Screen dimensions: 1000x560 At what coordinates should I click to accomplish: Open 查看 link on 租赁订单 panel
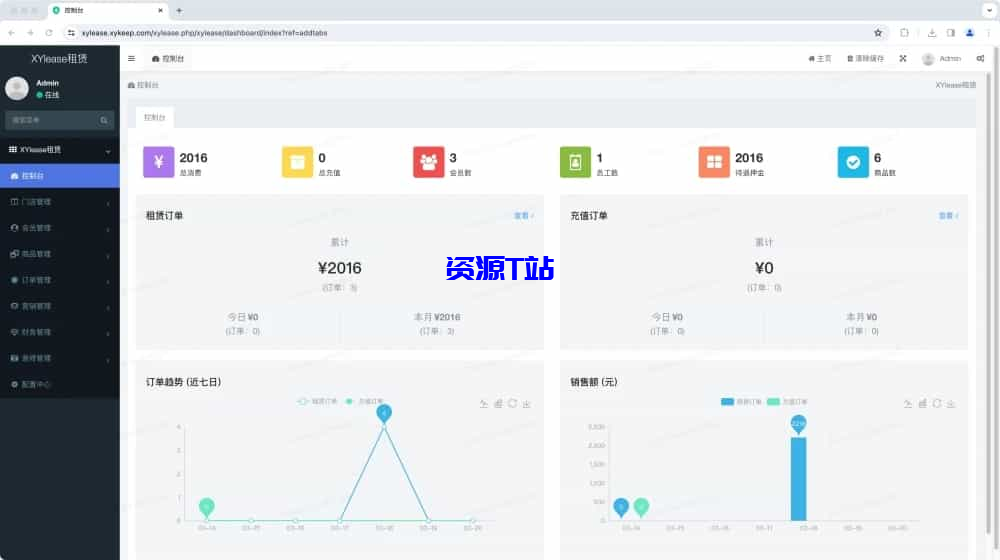click(x=524, y=216)
